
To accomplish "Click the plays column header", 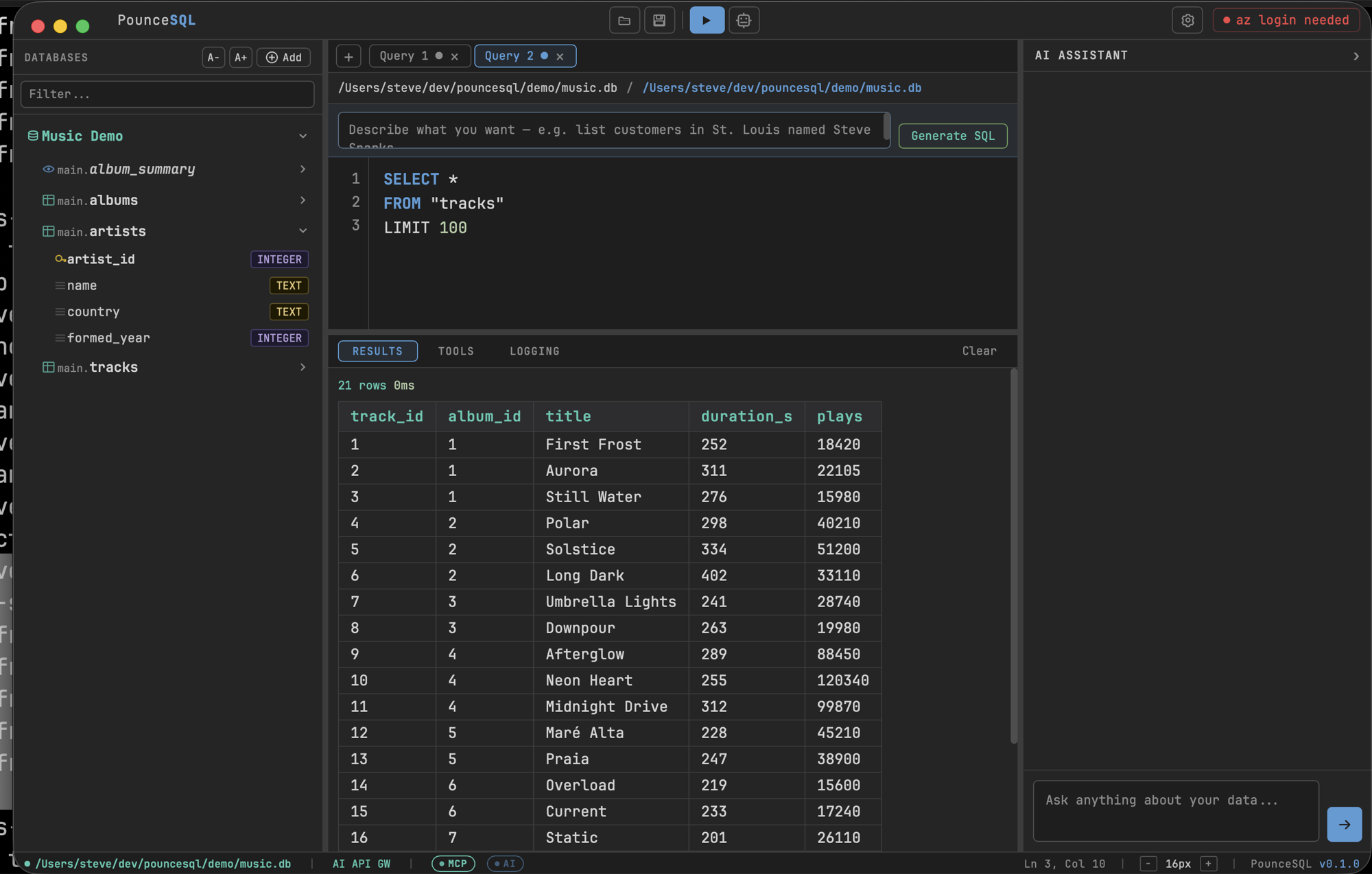I will (843, 416).
